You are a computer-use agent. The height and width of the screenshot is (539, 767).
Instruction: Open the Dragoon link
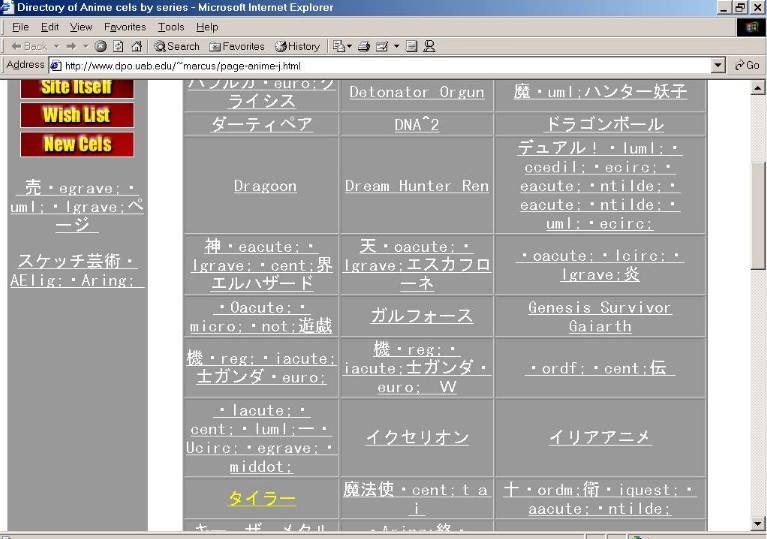(265, 186)
